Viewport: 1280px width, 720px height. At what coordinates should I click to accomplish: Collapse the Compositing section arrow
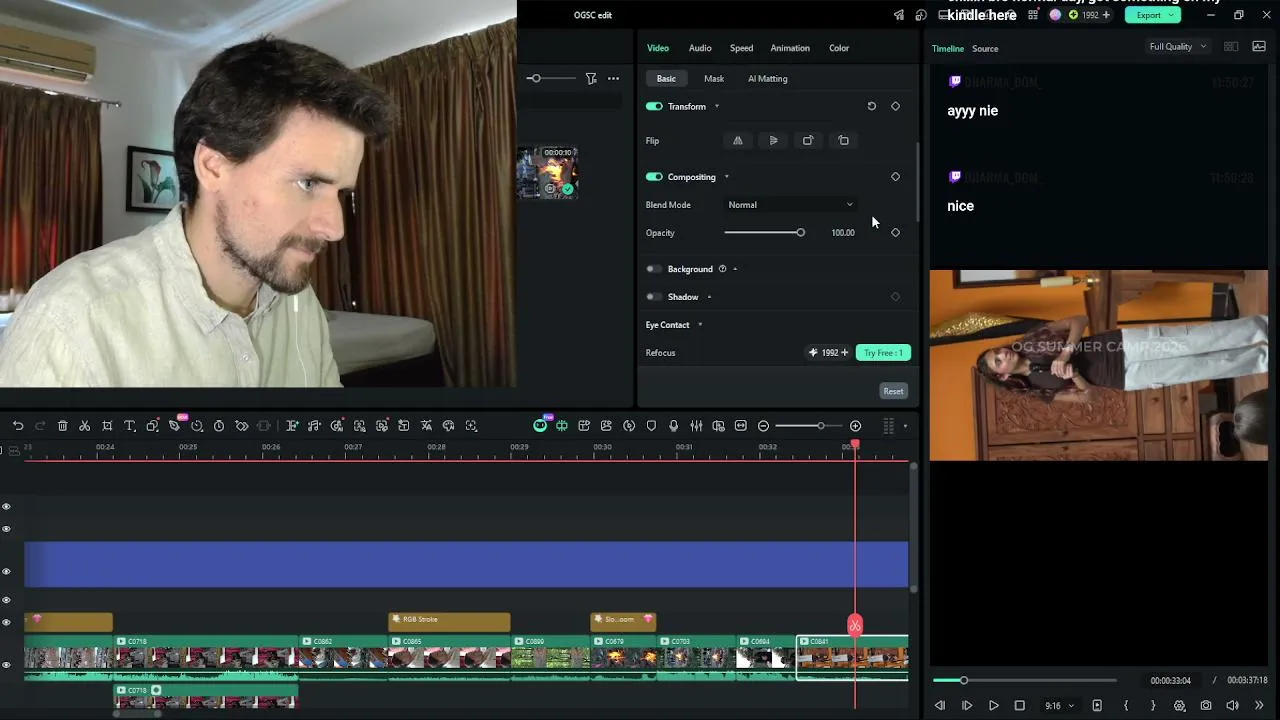(x=726, y=177)
